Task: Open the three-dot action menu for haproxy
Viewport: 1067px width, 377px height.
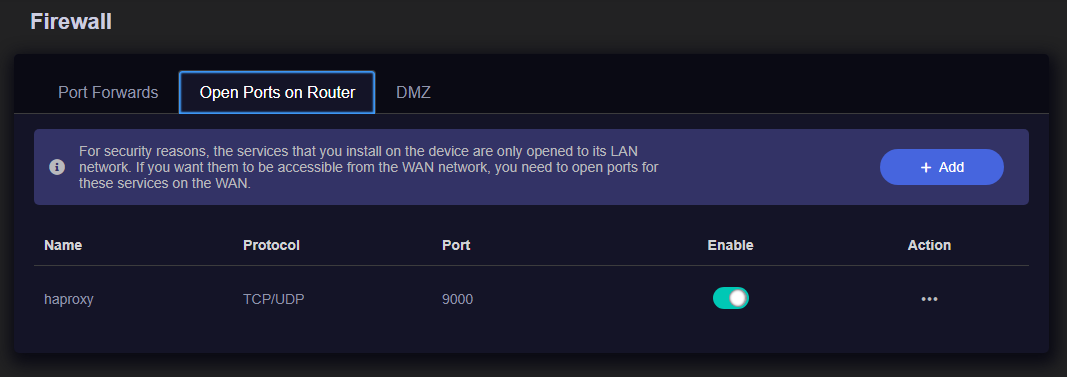Action: [929, 299]
